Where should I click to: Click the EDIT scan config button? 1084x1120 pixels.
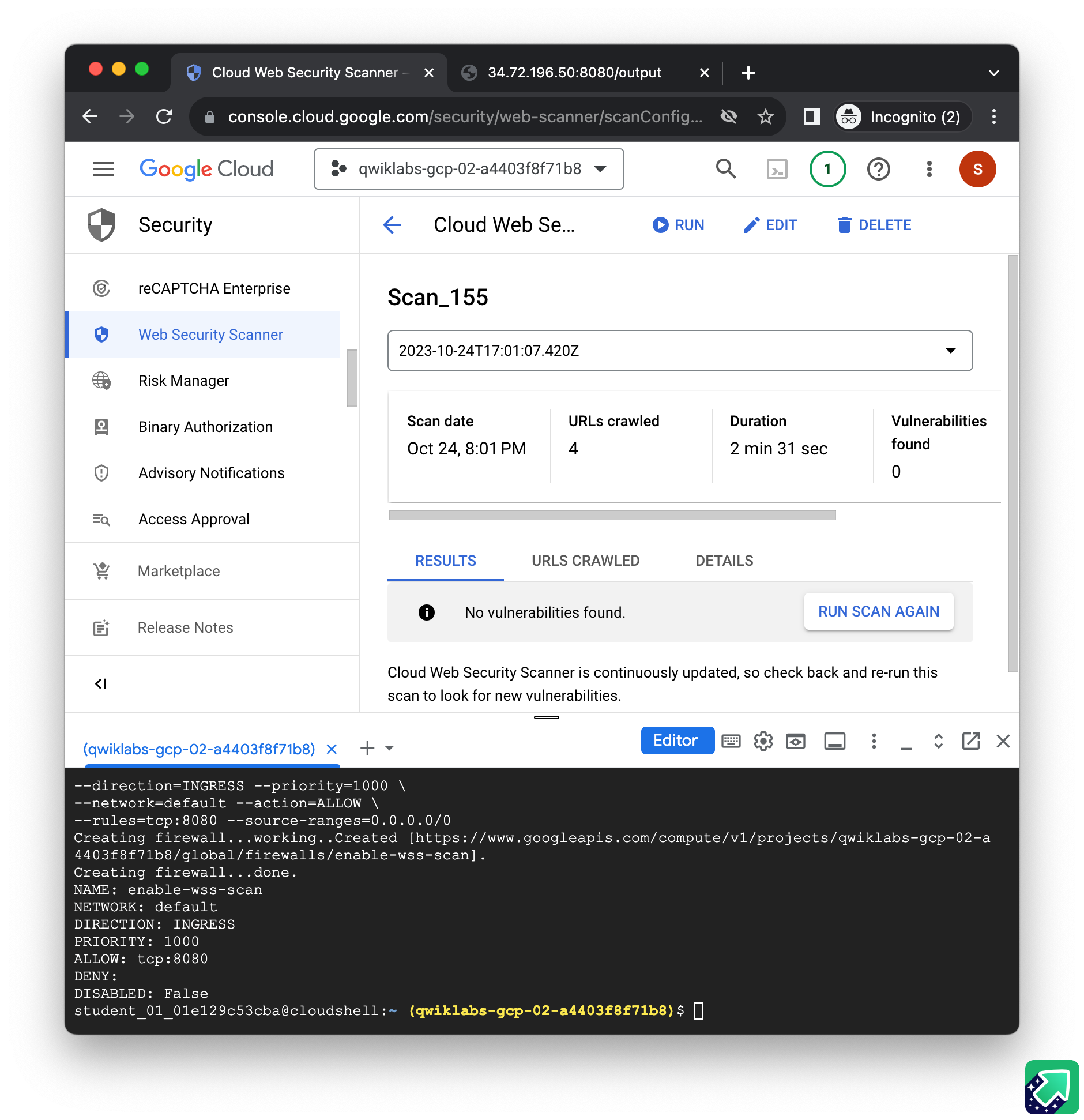(770, 225)
